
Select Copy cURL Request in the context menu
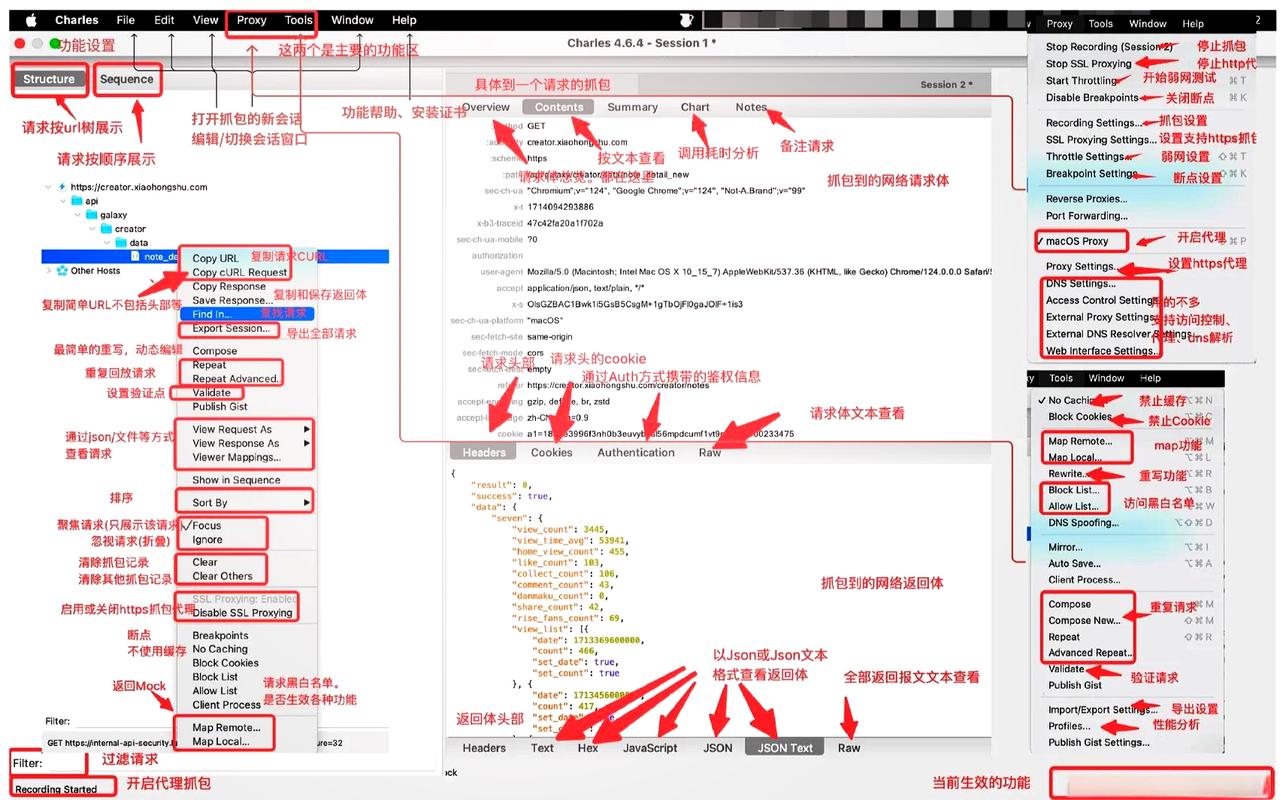[x=240, y=272]
